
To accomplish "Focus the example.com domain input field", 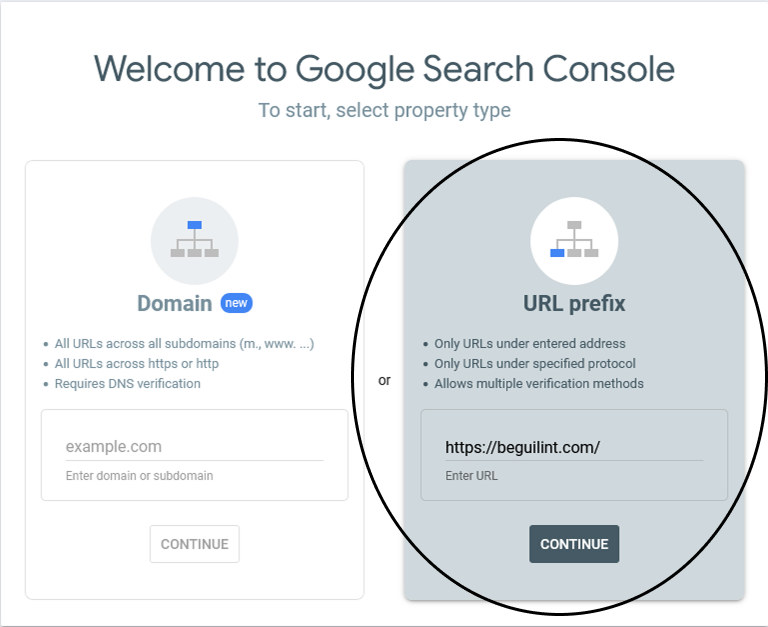I will point(194,447).
